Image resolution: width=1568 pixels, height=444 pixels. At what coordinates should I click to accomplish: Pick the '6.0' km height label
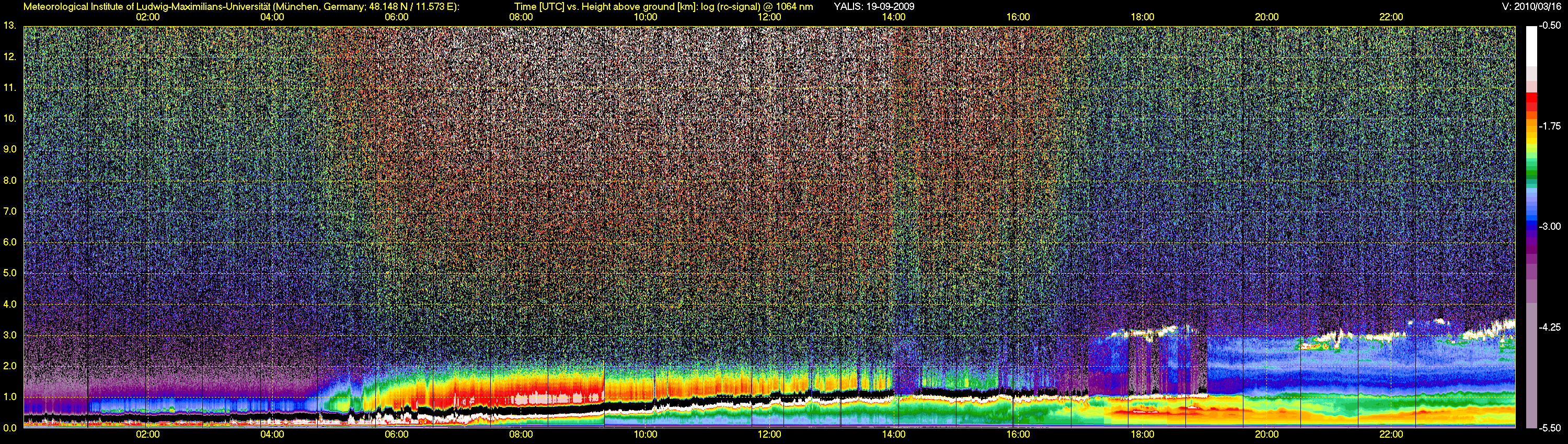click(9, 242)
